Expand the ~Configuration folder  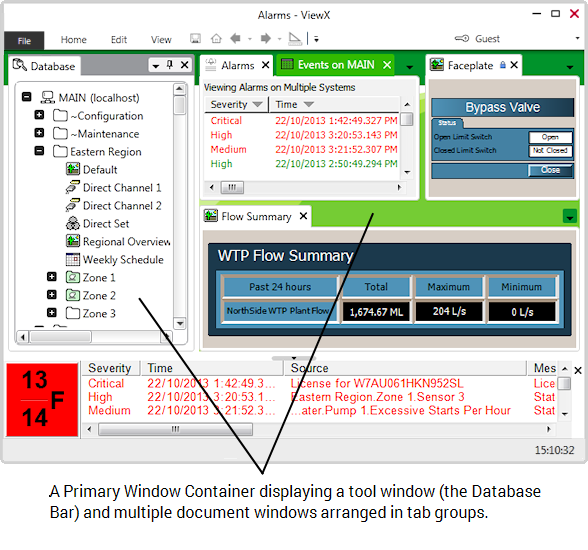(39, 115)
